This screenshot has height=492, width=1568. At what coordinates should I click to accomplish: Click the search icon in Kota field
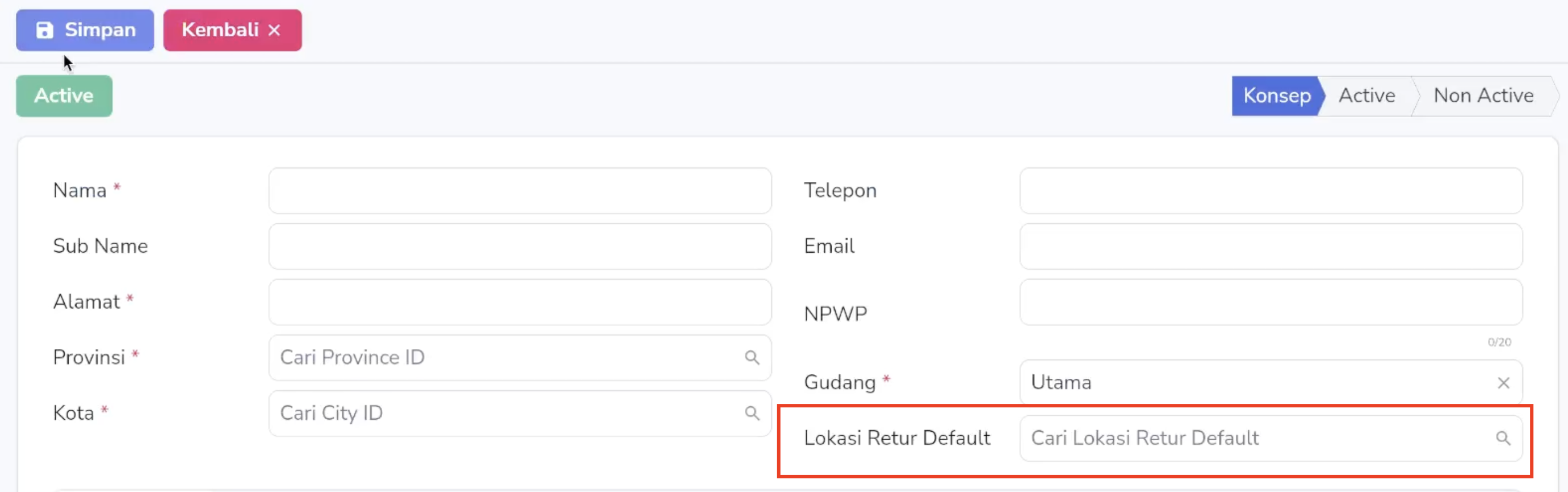[x=752, y=414]
